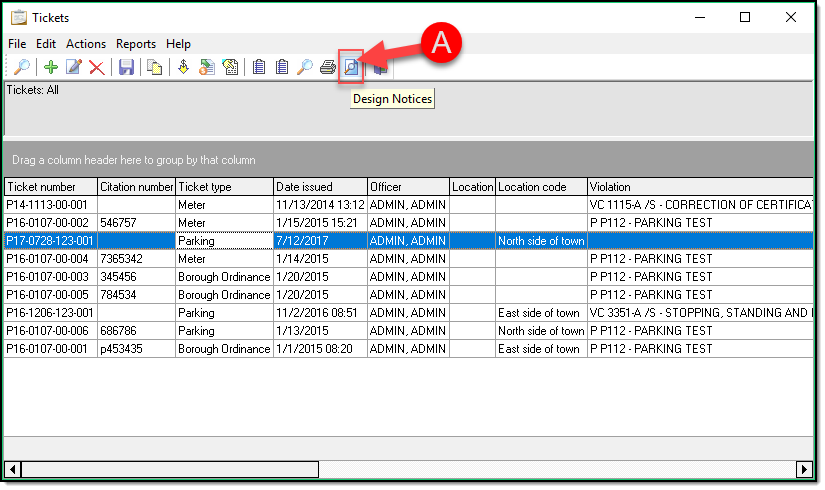
Task: Sort by the Ticket number column header
Action: point(50,187)
